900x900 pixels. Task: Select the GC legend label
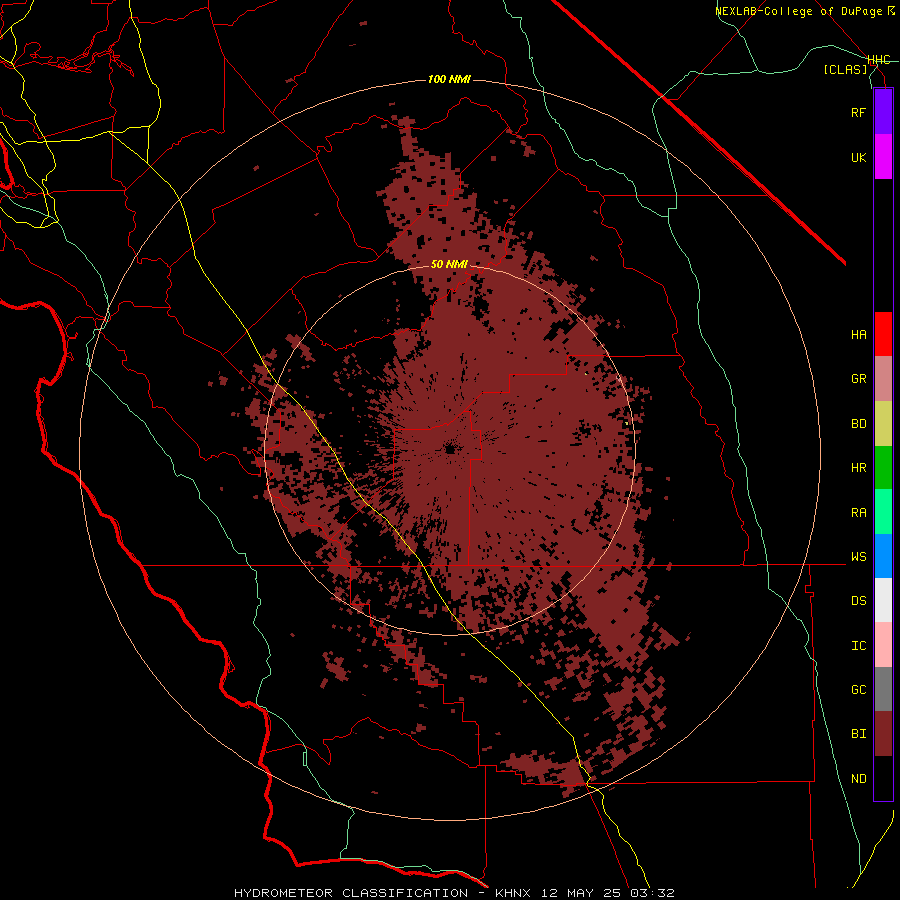click(859, 690)
